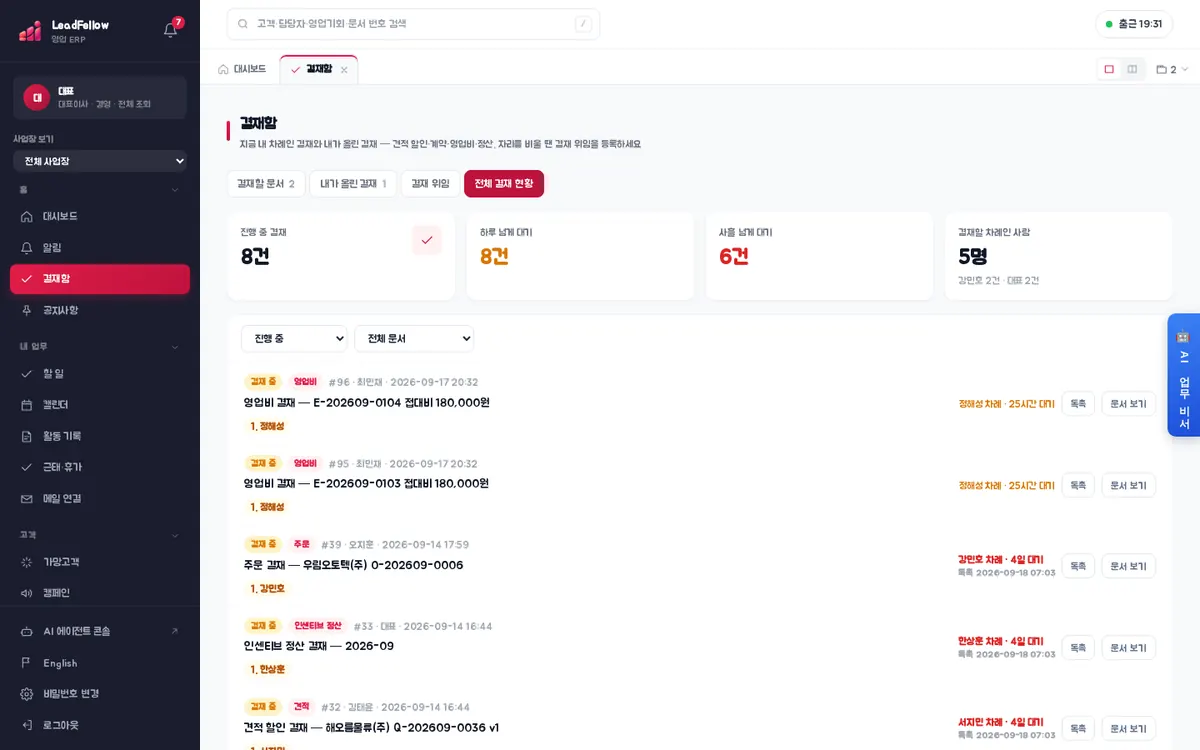The image size is (1200, 750).
Task: Click the English language flag icon
Action: click(x=27, y=663)
